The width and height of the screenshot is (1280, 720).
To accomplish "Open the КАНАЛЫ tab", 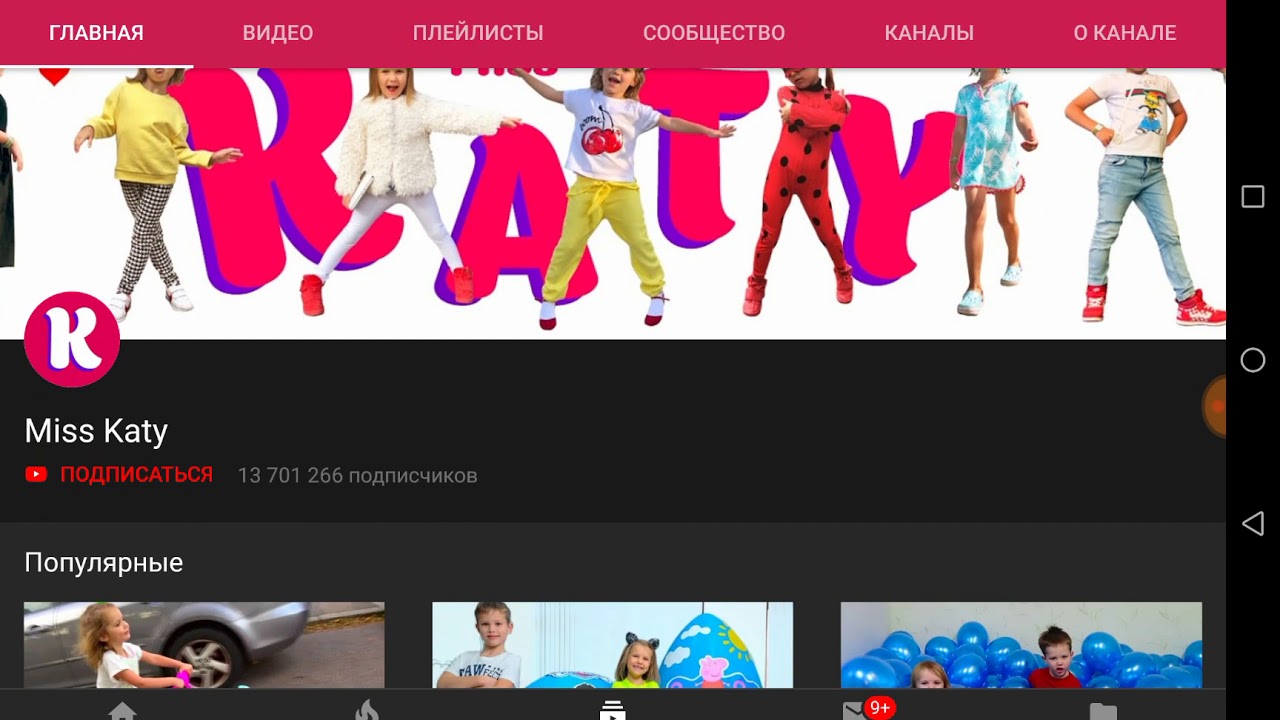I will click(929, 33).
